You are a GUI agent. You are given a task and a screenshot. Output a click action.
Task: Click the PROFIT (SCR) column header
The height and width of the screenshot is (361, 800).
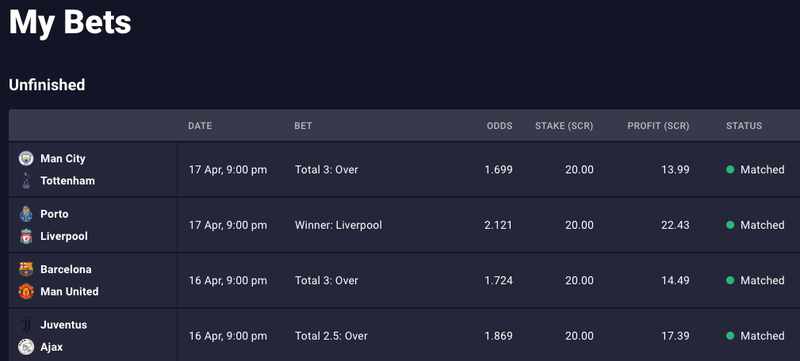tap(658, 125)
